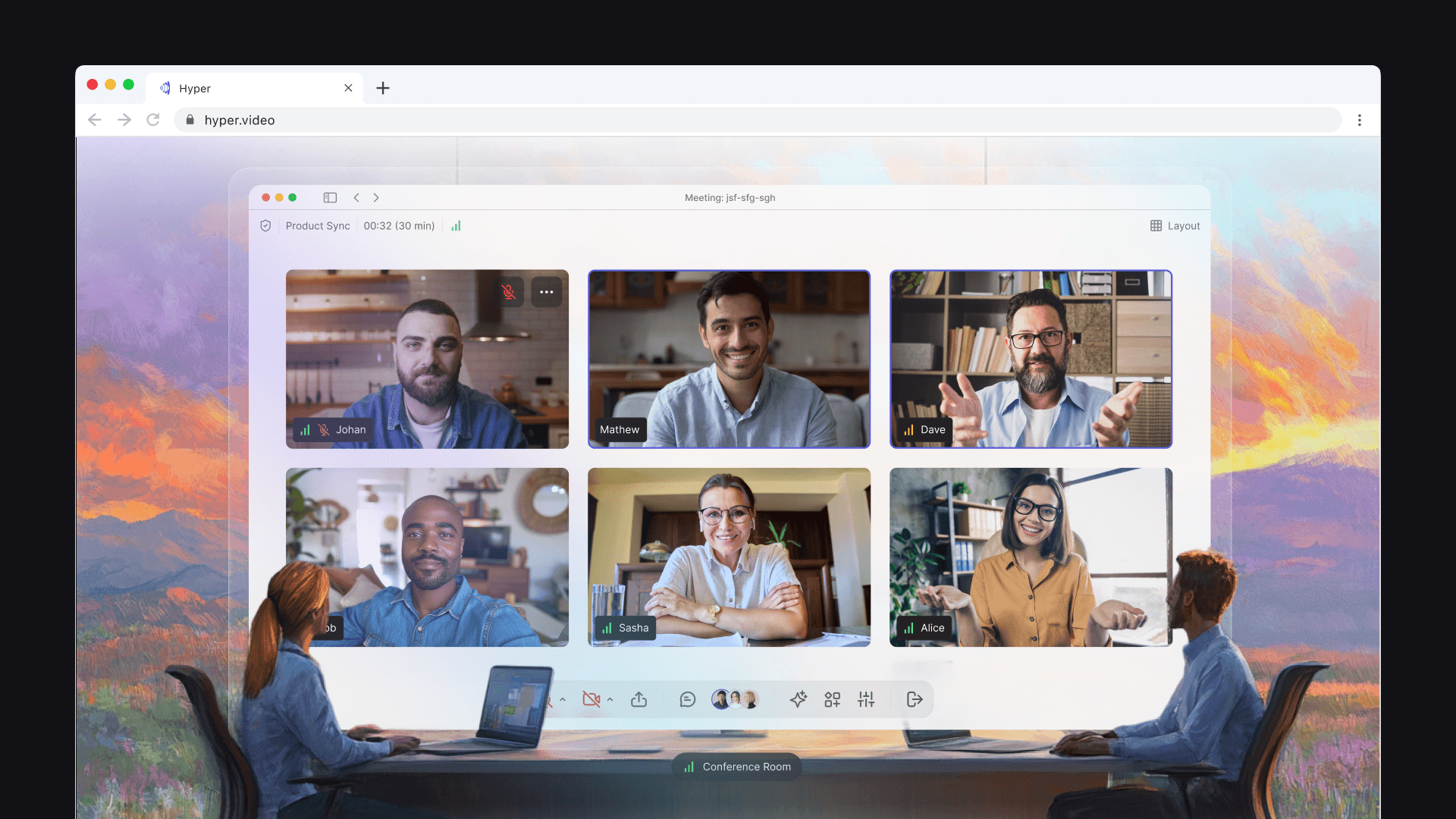Screen dimensions: 1456x819
Task: Expand microphone options chevron
Action: point(563,699)
